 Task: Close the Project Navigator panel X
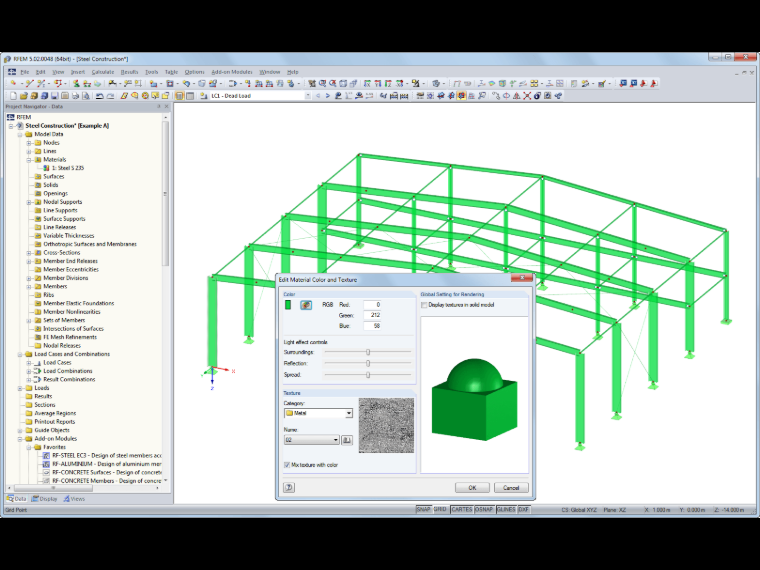(x=166, y=107)
